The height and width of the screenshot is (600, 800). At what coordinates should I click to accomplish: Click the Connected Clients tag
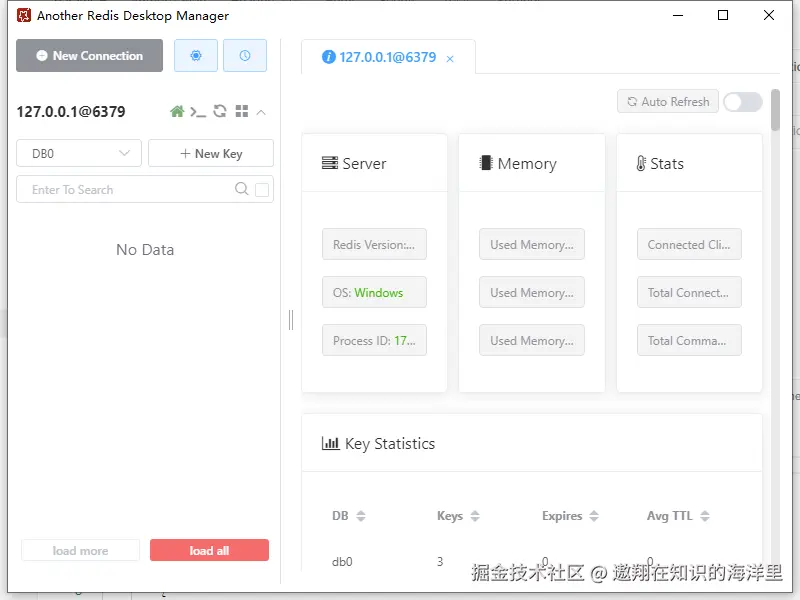point(689,244)
